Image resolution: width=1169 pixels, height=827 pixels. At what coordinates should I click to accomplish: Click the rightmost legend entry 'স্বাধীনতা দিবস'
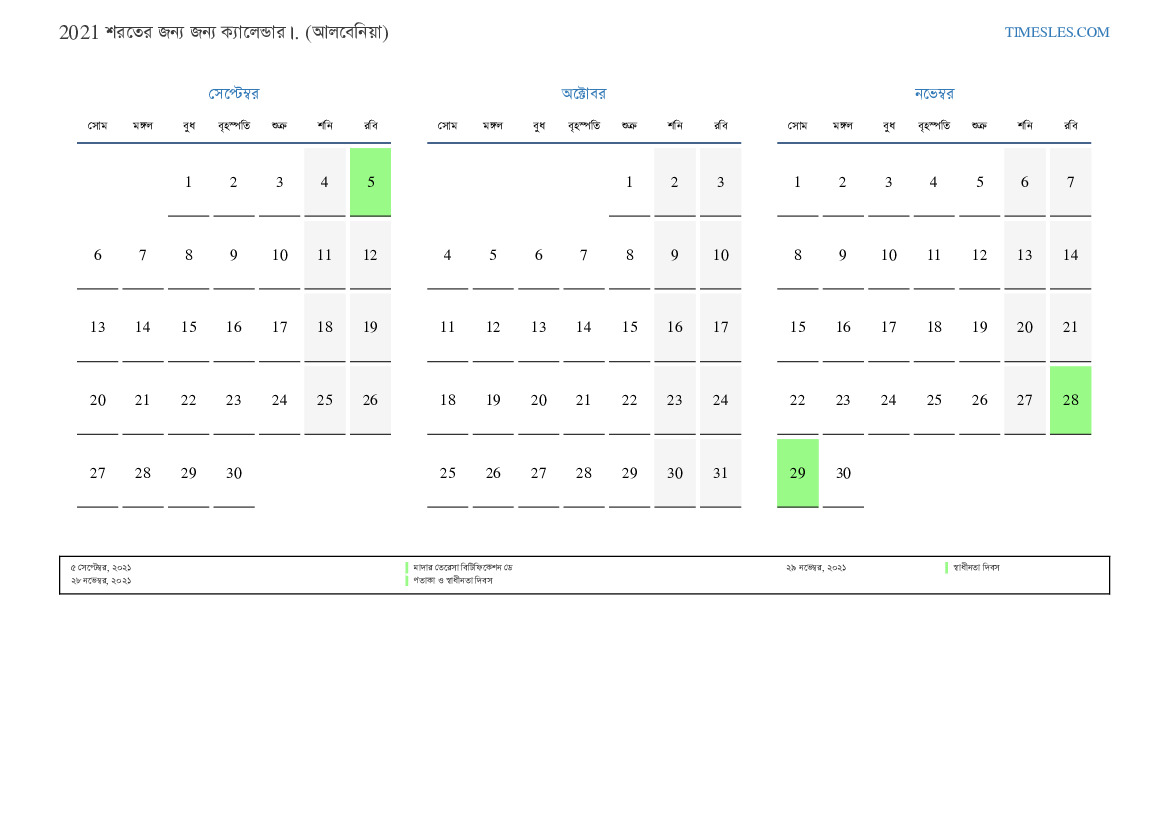[976, 567]
